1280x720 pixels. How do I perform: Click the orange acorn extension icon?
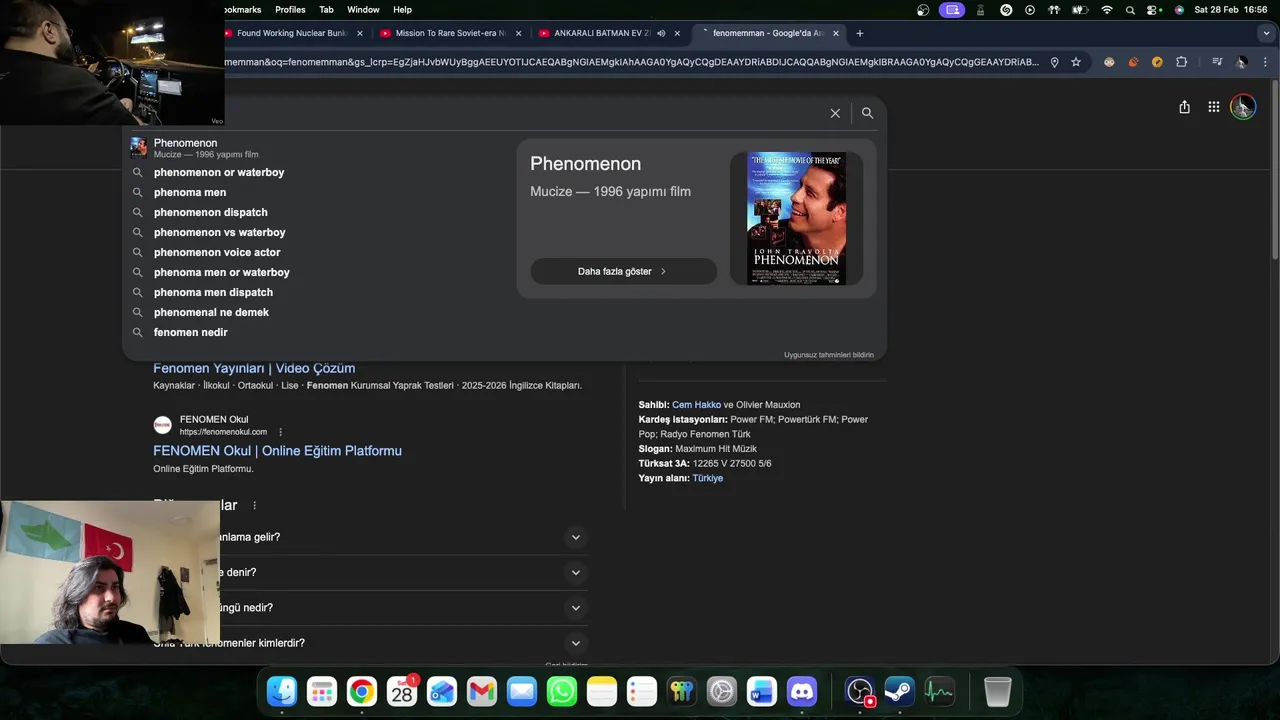tap(1133, 62)
